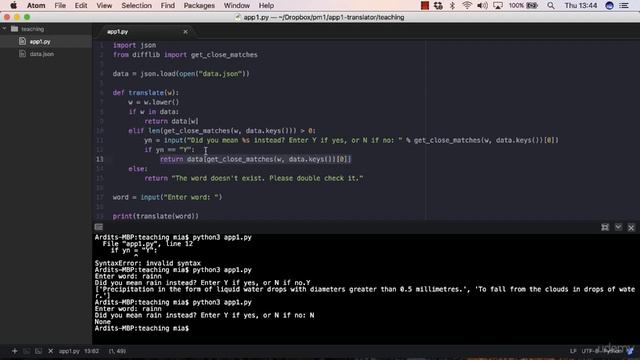Open the View menu
Image resolution: width=640 pixels, height=360 pixels.
pos(104,6)
